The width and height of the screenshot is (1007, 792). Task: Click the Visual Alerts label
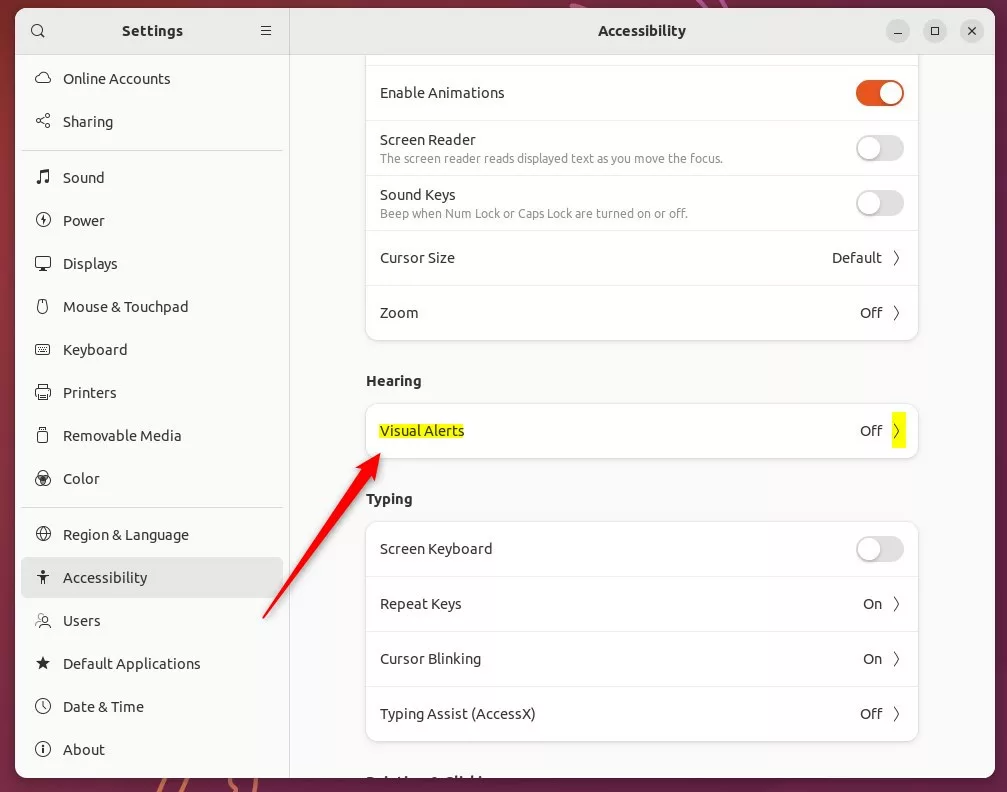421,430
